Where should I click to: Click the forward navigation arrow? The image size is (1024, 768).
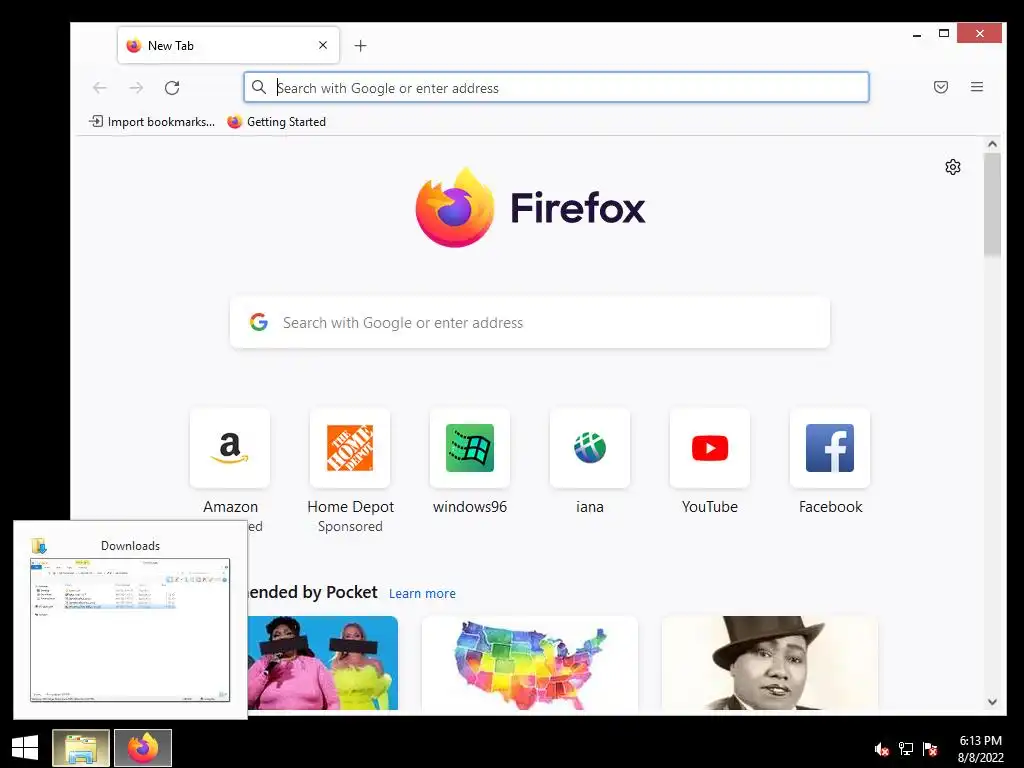[x=136, y=88]
